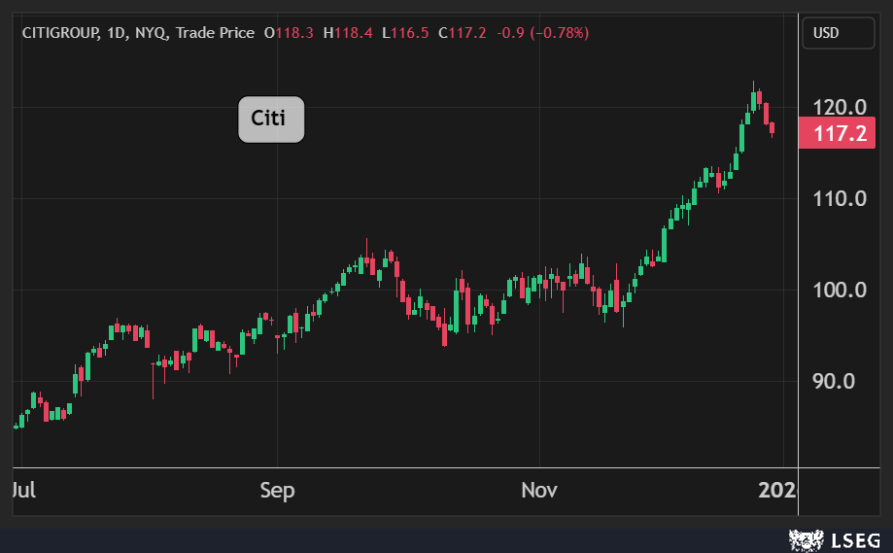Open the USD currency selector
Screen dimensions: 893x553
(x=825, y=33)
